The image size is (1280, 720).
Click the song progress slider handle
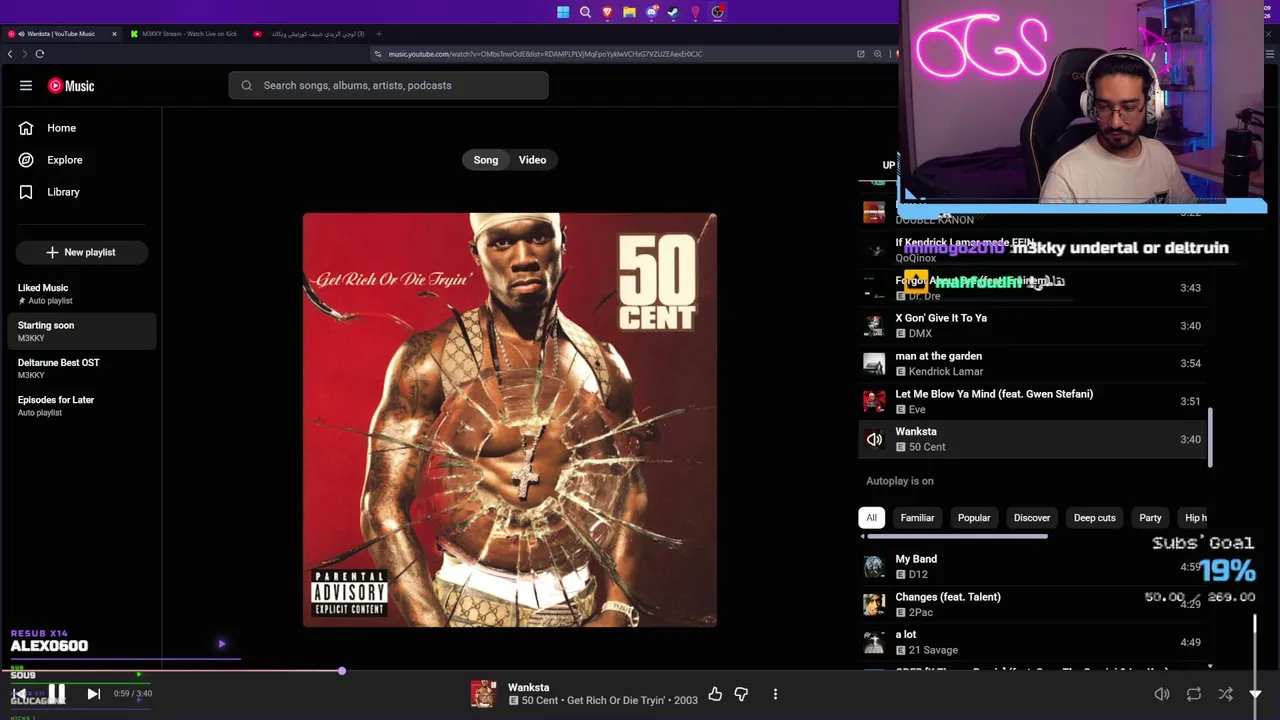[341, 671]
